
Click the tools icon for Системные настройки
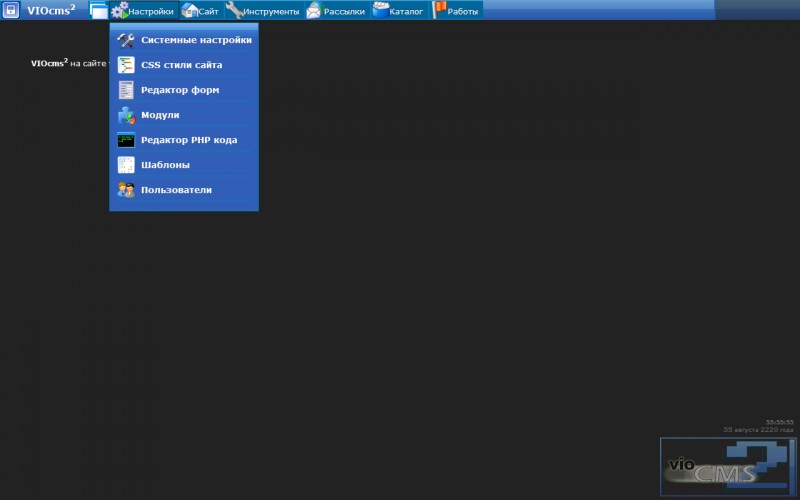tap(126, 40)
